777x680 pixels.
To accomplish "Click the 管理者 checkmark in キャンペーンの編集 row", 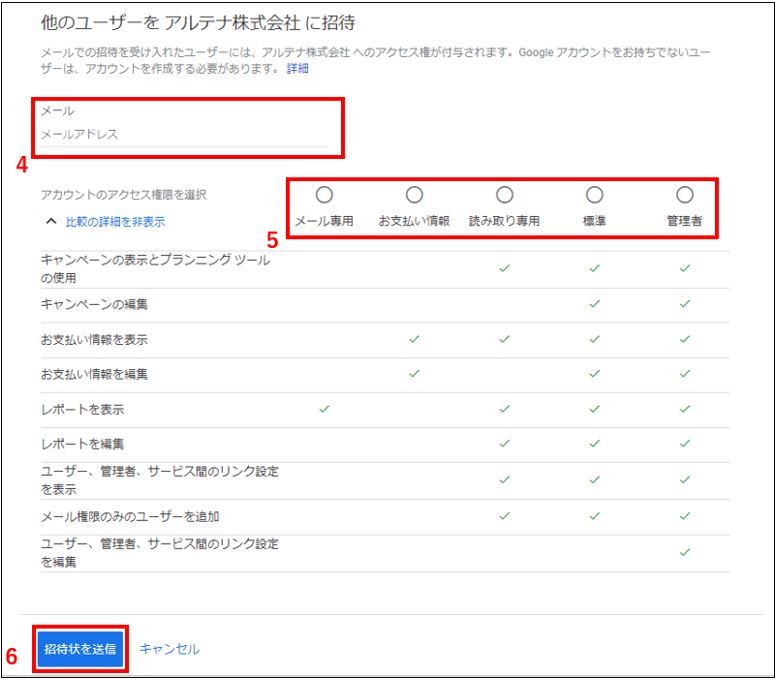I will tap(684, 303).
